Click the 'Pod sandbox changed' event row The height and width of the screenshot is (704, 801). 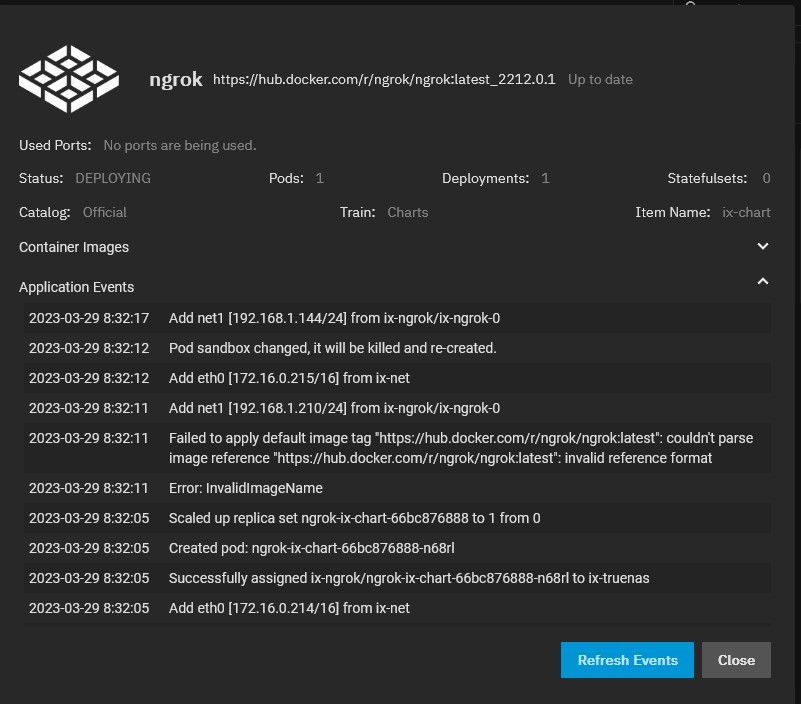point(397,348)
